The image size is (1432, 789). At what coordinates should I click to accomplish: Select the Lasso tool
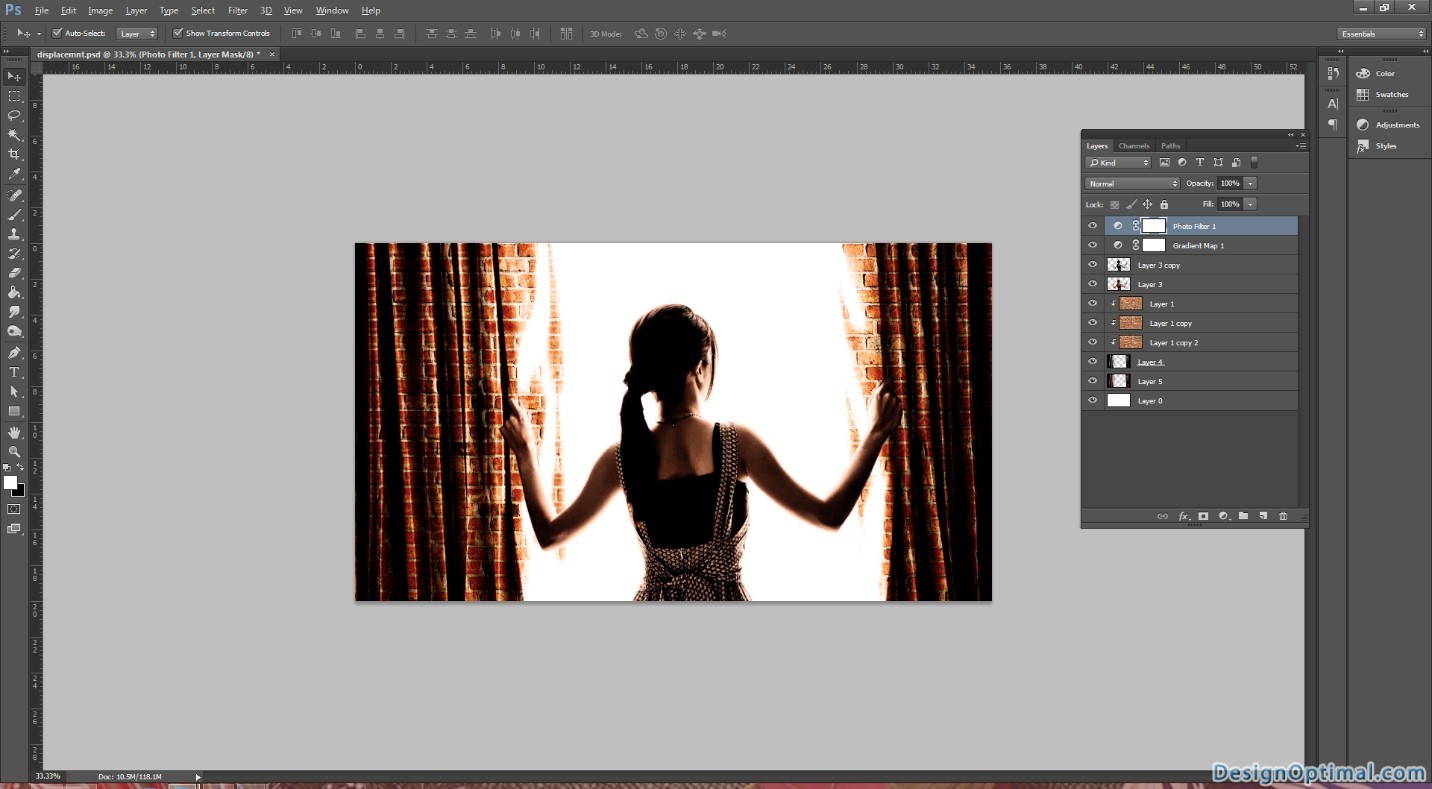point(14,115)
